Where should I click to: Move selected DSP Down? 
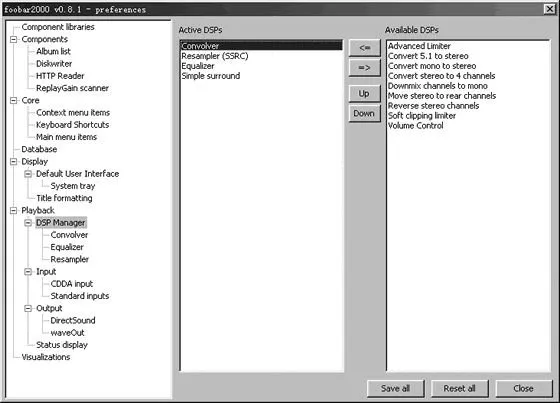[364, 114]
